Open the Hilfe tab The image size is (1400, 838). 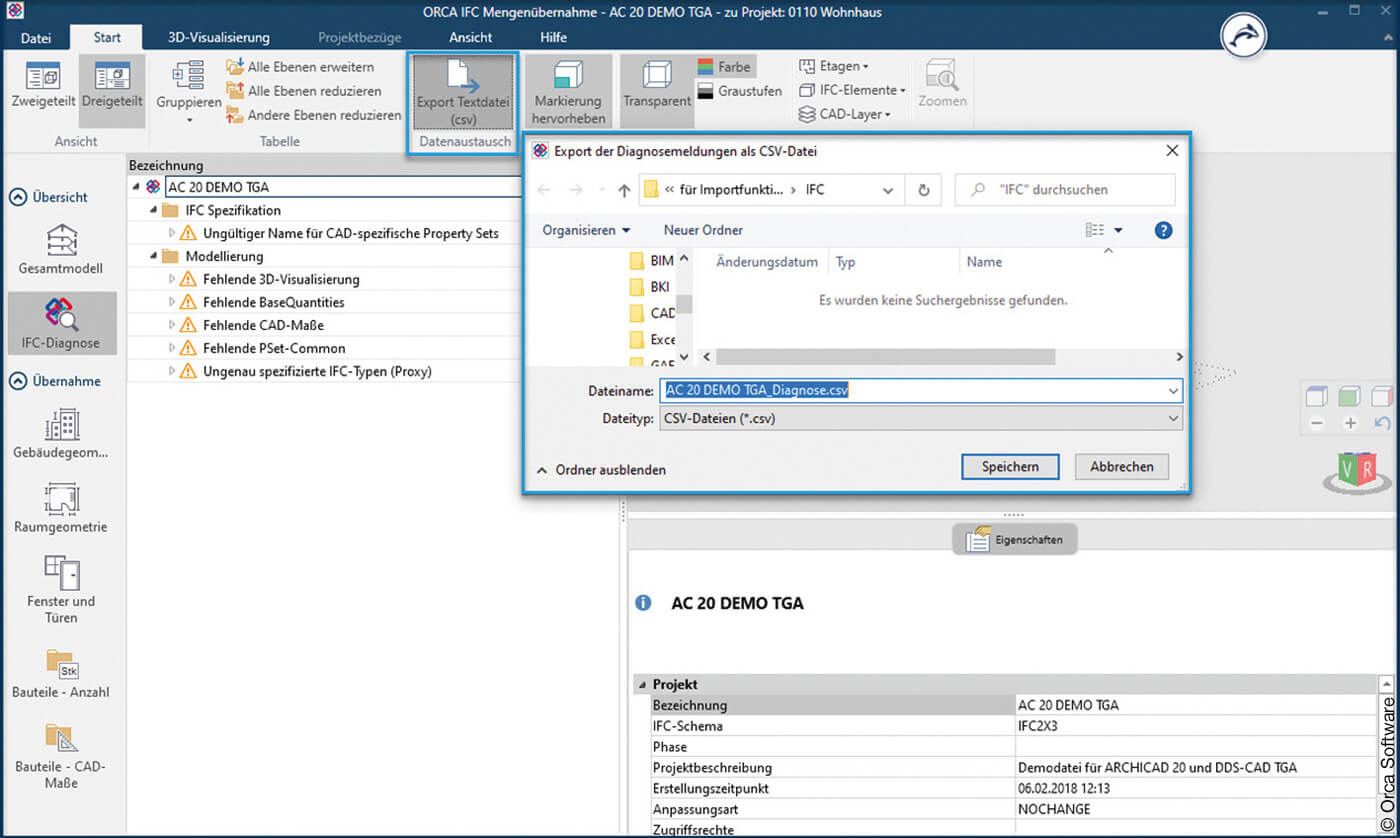(x=553, y=38)
